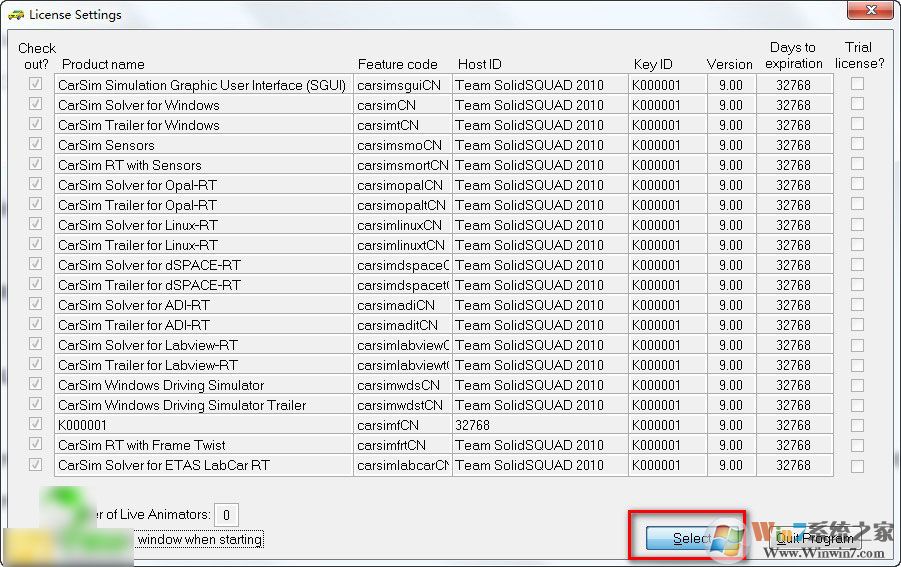901x567 pixels.
Task: Toggle check out for CarSim Solver for Windows
Action: (x=36, y=104)
